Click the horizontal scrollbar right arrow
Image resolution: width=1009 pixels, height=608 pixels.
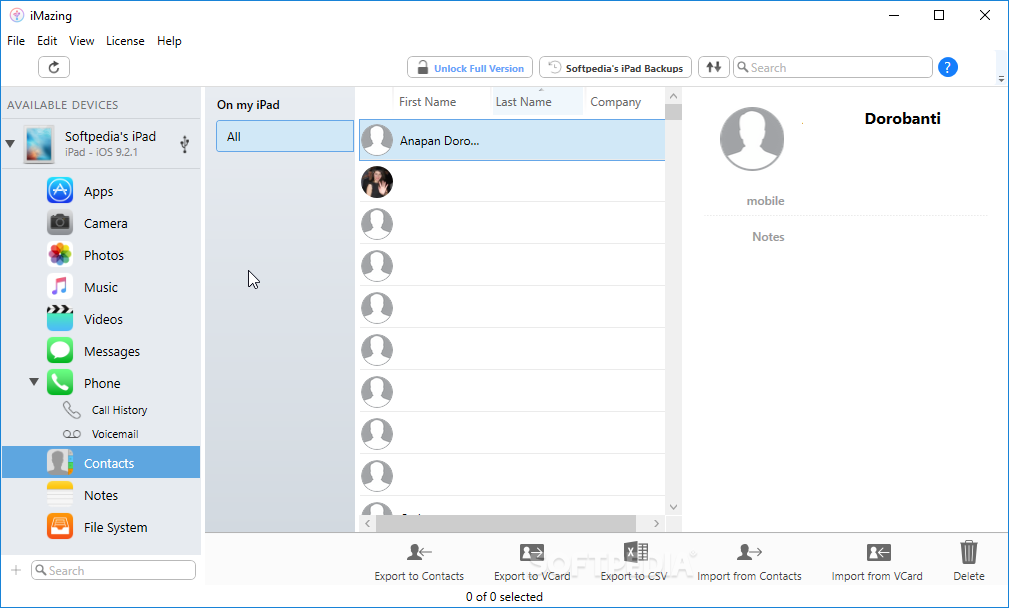656,524
